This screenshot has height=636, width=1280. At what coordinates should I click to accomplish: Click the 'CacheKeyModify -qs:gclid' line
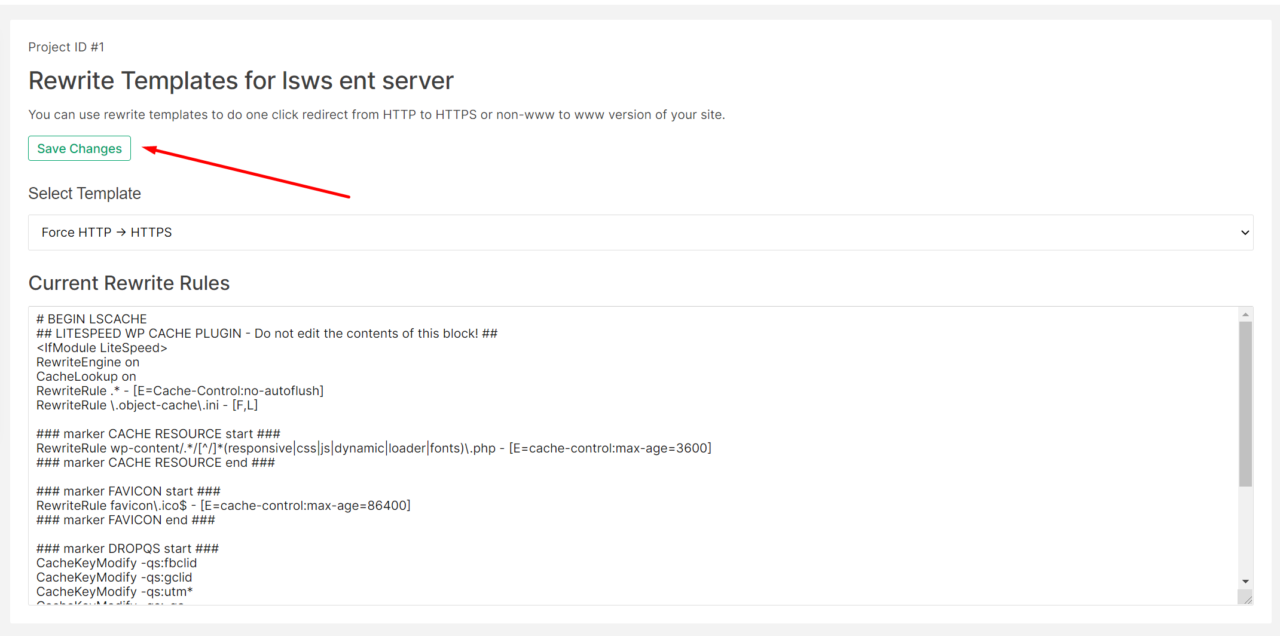tap(114, 577)
